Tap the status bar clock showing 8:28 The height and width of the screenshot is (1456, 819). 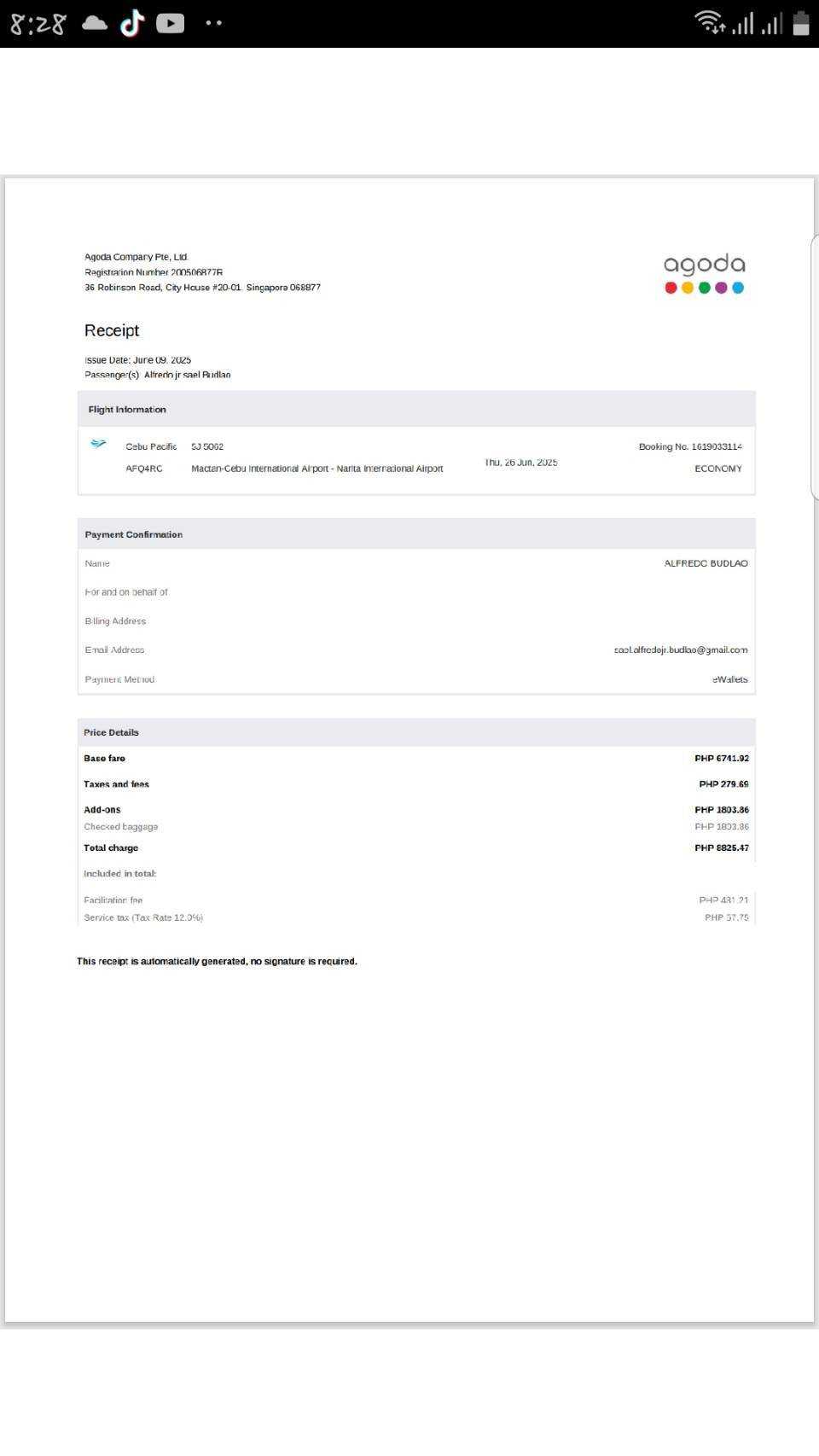tap(38, 24)
